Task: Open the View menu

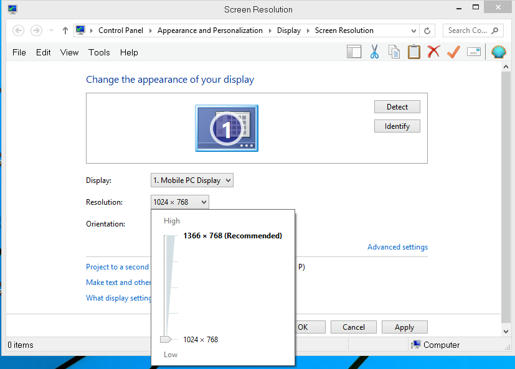Action: pyautogui.click(x=69, y=52)
